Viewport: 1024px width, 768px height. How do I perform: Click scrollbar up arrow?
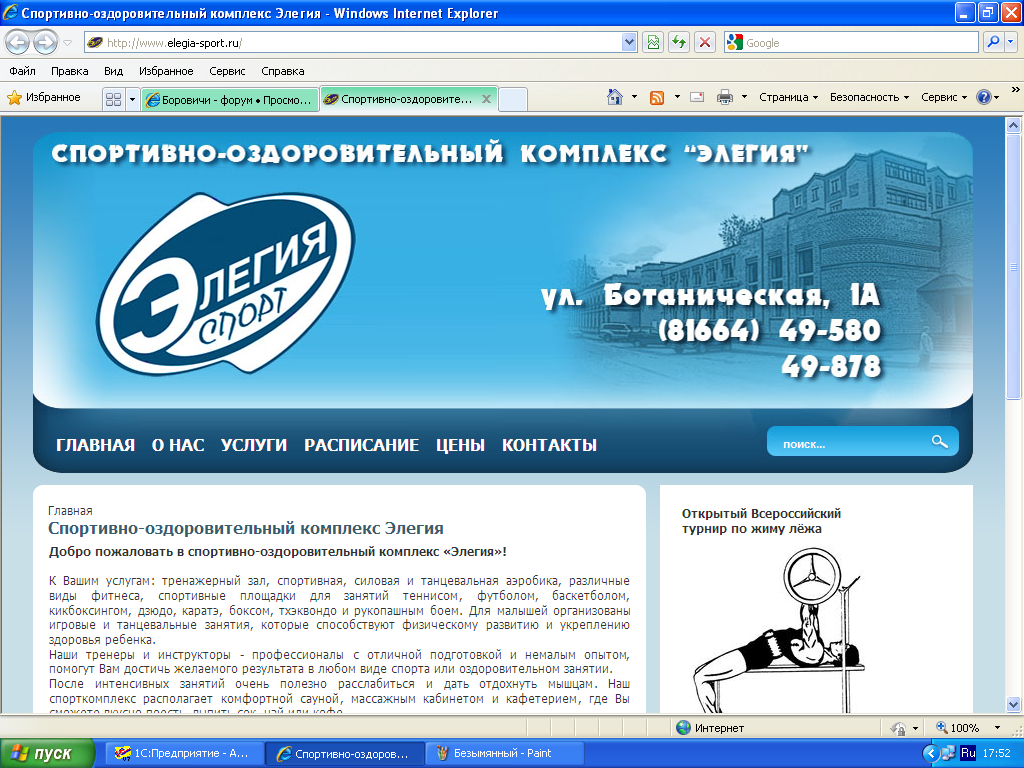1014,125
